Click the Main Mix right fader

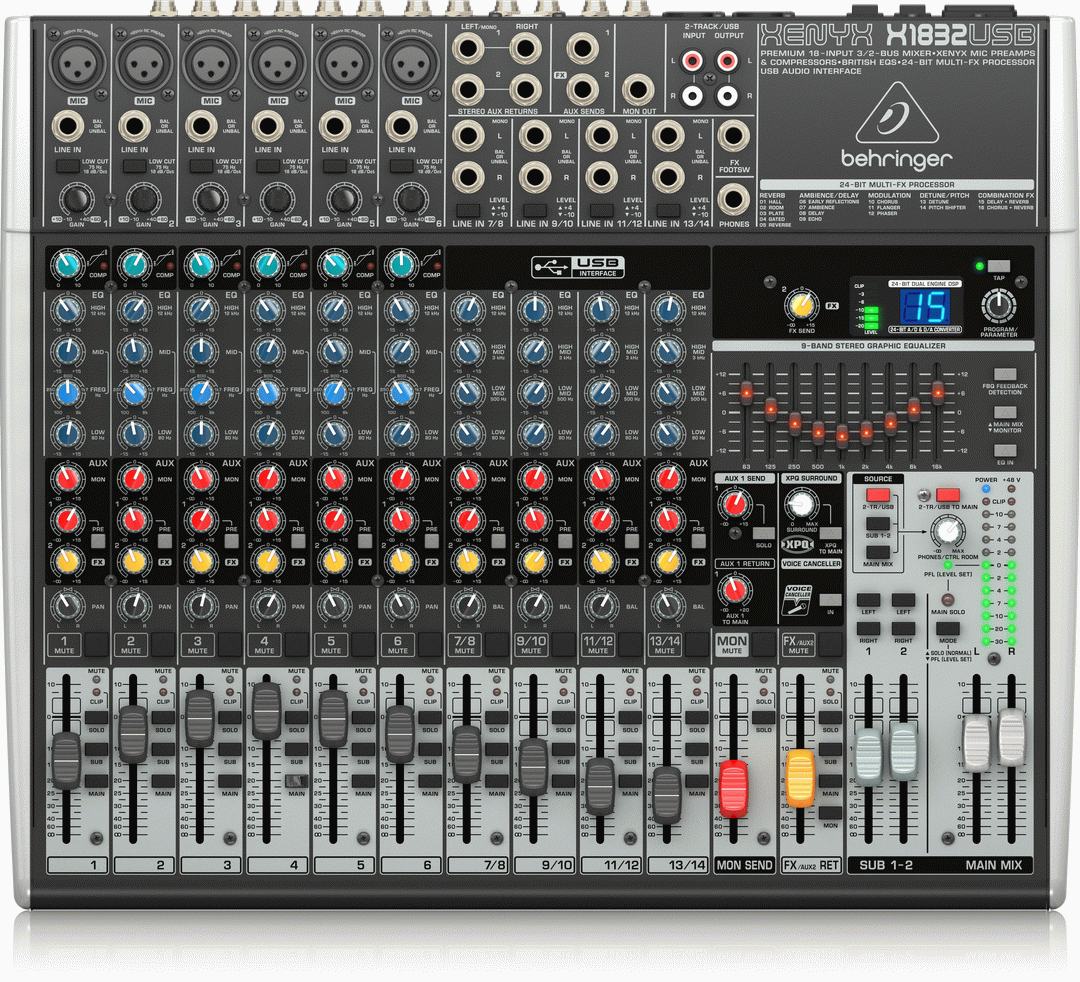1012,737
